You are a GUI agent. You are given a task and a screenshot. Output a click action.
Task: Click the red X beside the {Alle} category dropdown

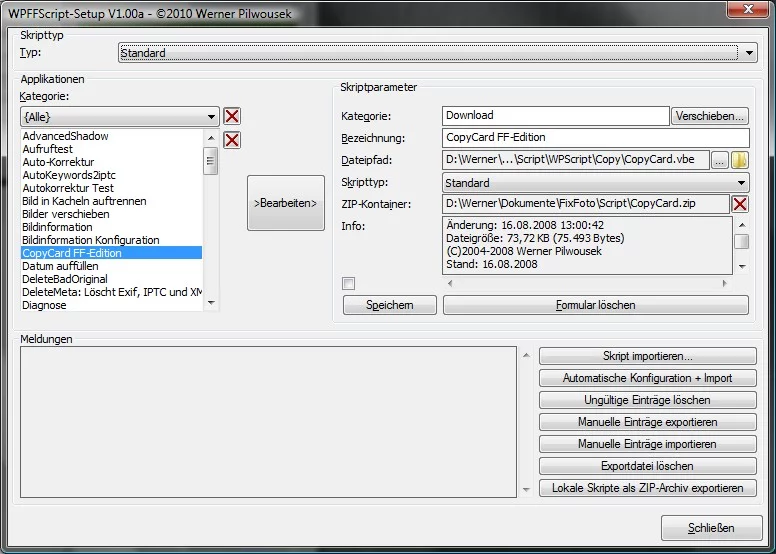click(x=232, y=116)
